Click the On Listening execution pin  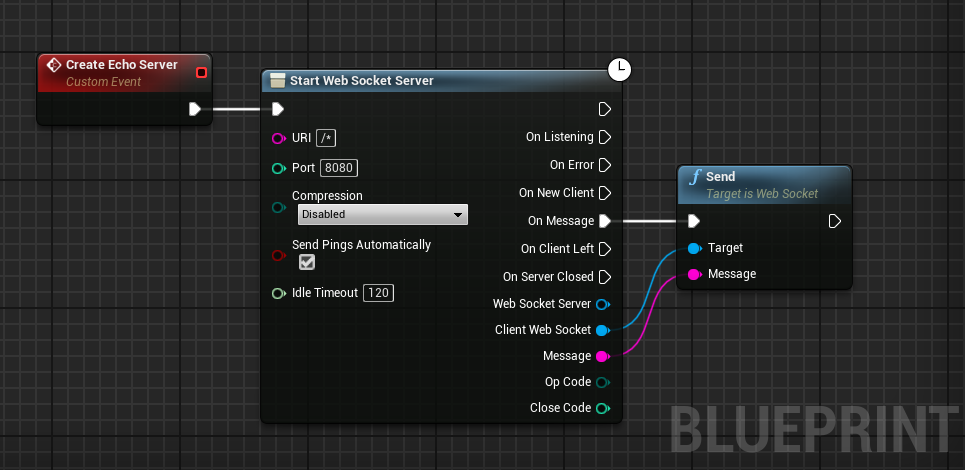point(605,137)
